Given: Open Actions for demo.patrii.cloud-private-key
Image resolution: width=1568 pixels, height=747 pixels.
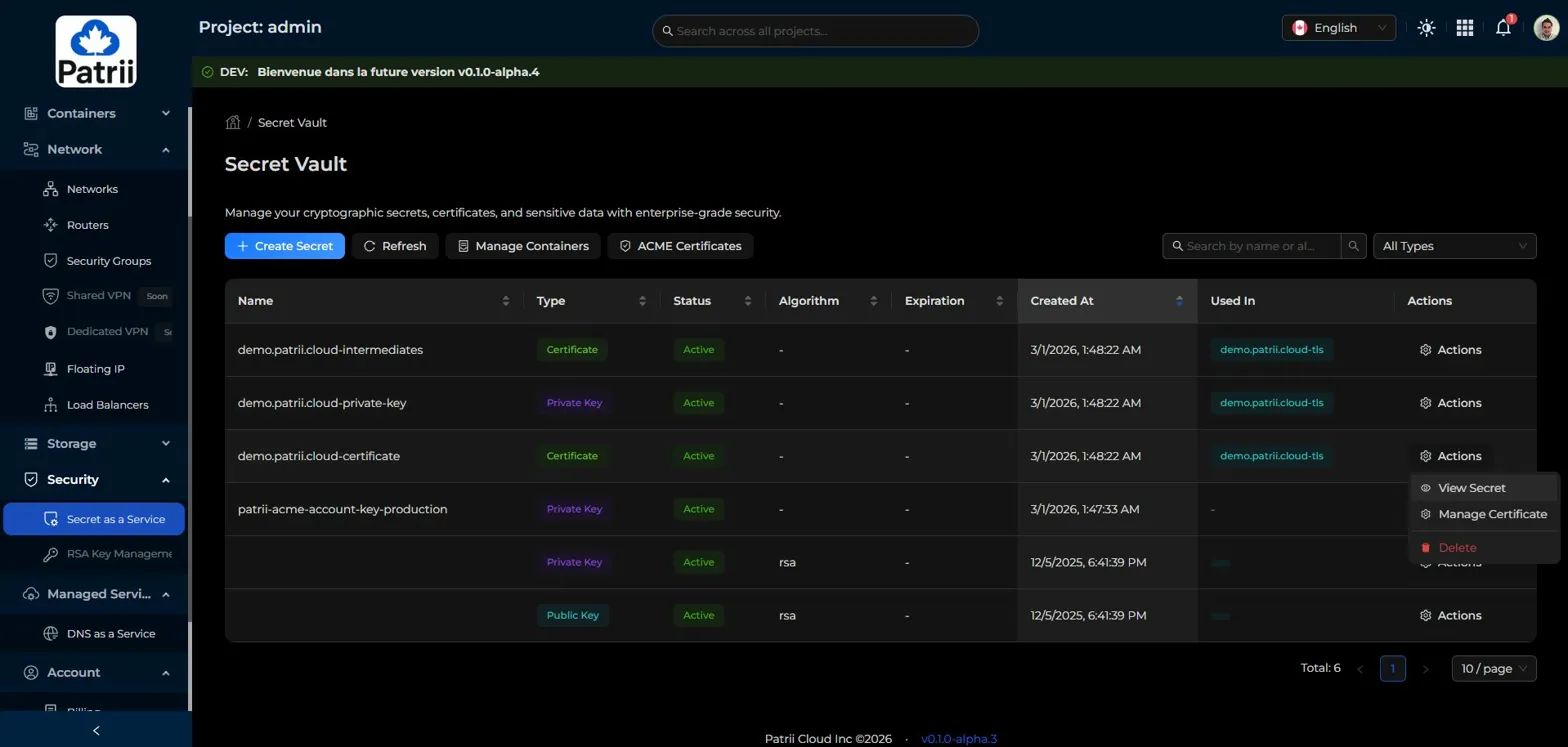Looking at the screenshot, I should click(1451, 403).
